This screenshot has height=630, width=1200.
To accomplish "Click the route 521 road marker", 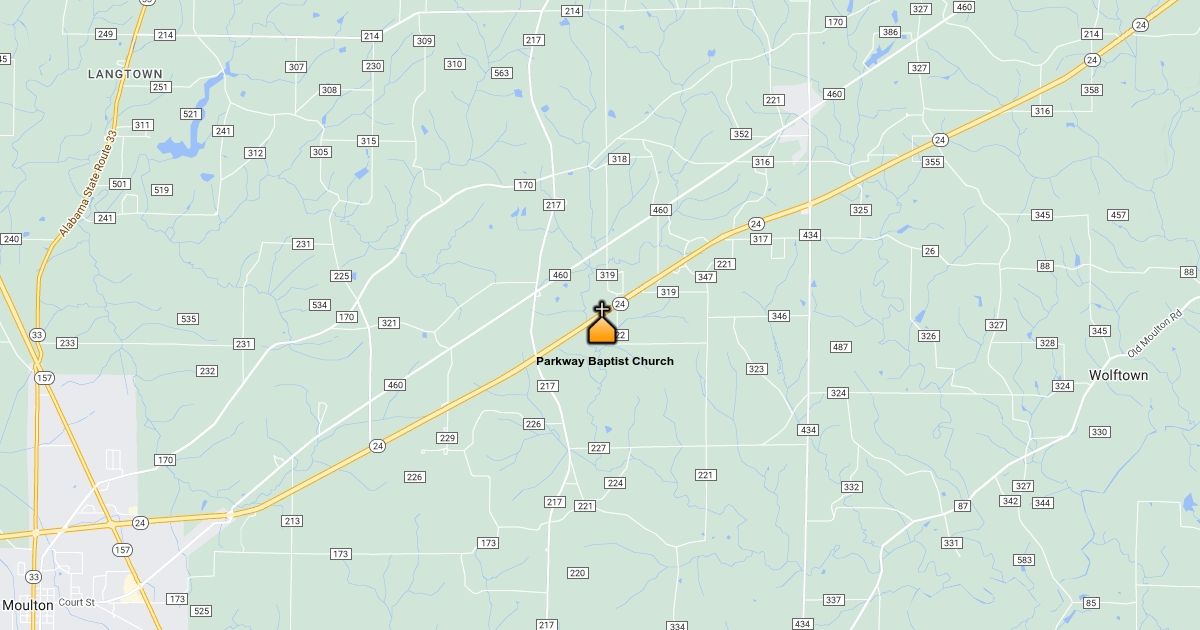I will (190, 114).
